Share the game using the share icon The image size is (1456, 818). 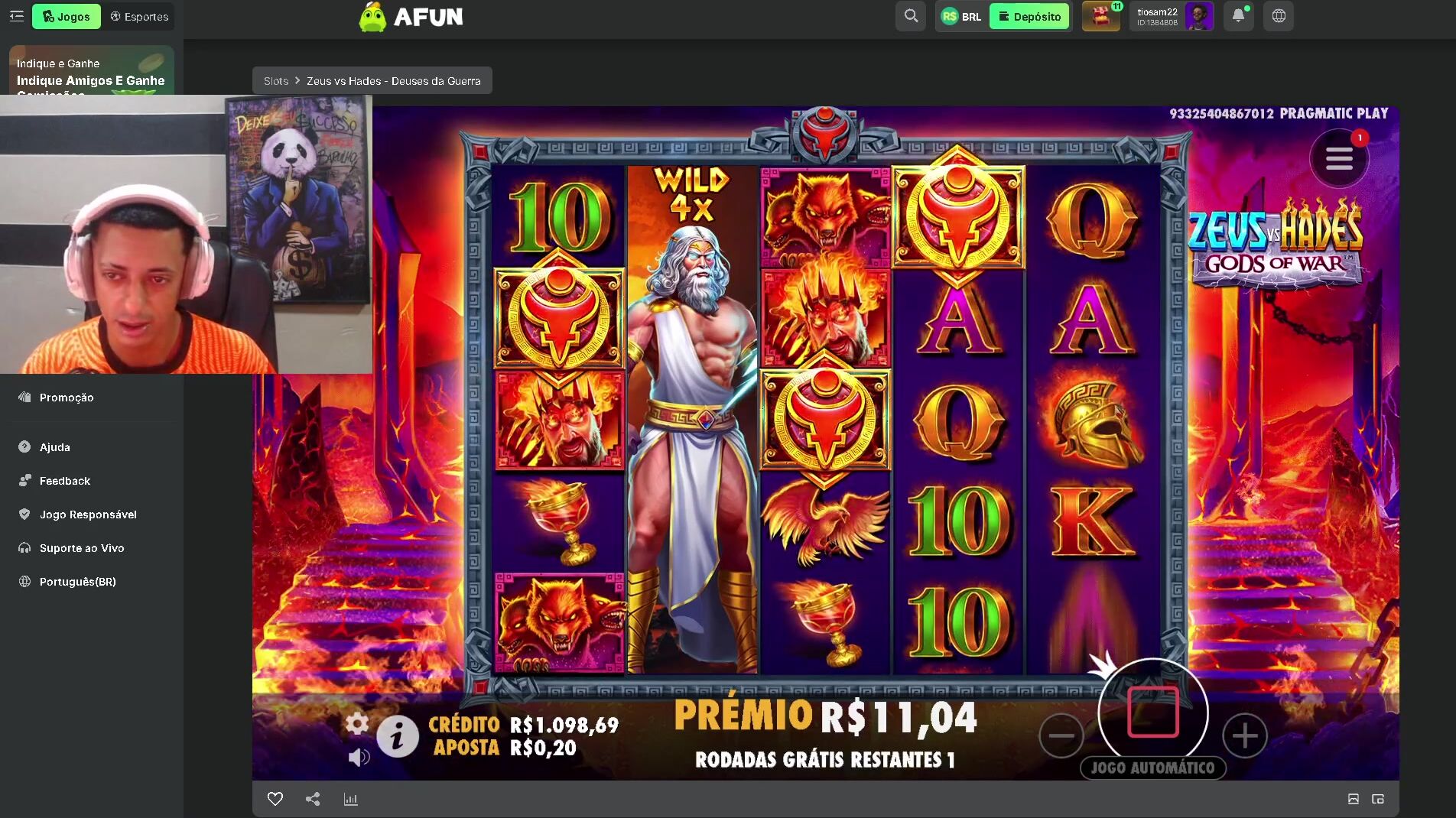(x=313, y=799)
